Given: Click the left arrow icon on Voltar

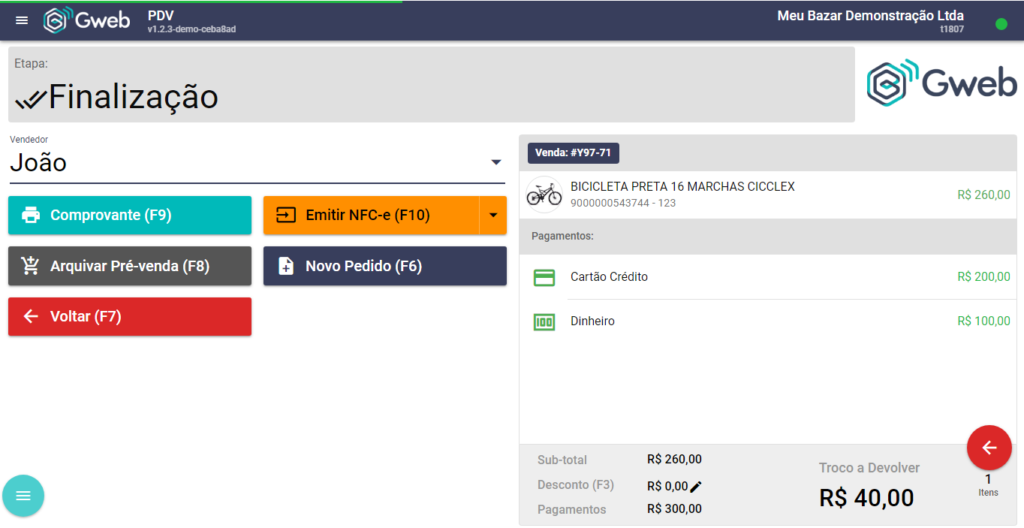Looking at the screenshot, I should (x=31, y=317).
